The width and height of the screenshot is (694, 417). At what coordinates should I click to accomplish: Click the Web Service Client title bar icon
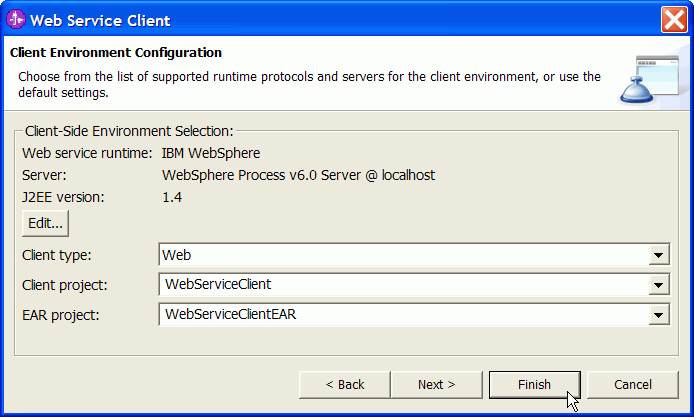pyautogui.click(x=16, y=19)
